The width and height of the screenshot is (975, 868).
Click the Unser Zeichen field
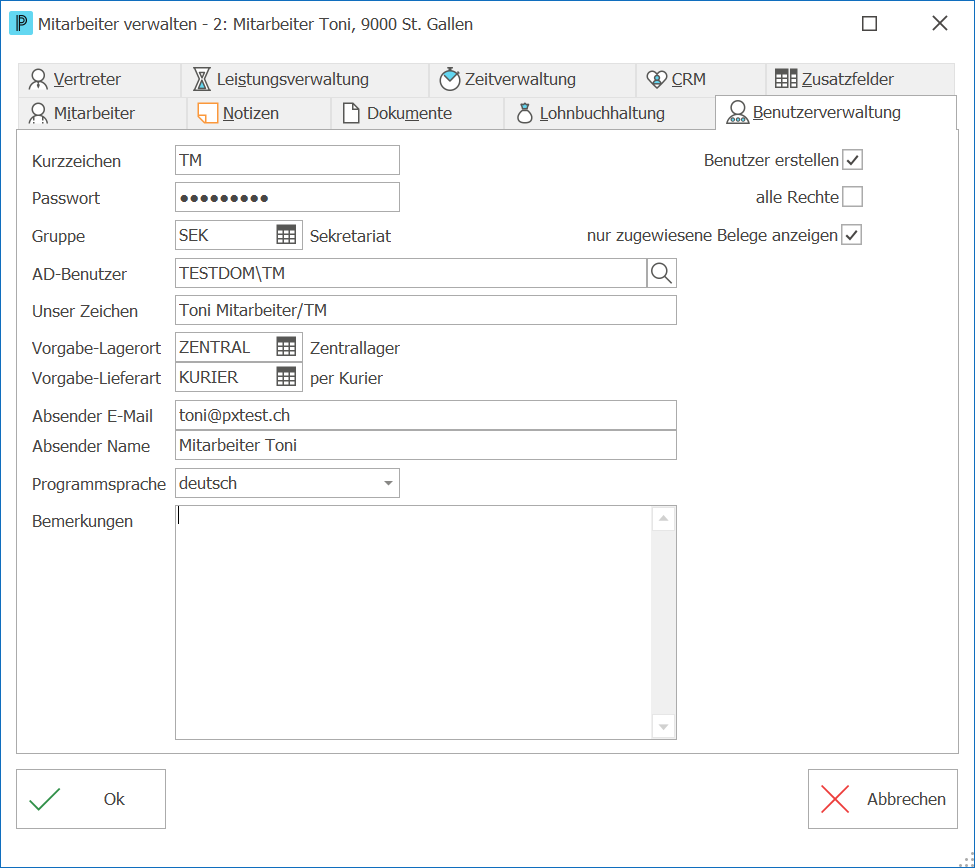426,310
